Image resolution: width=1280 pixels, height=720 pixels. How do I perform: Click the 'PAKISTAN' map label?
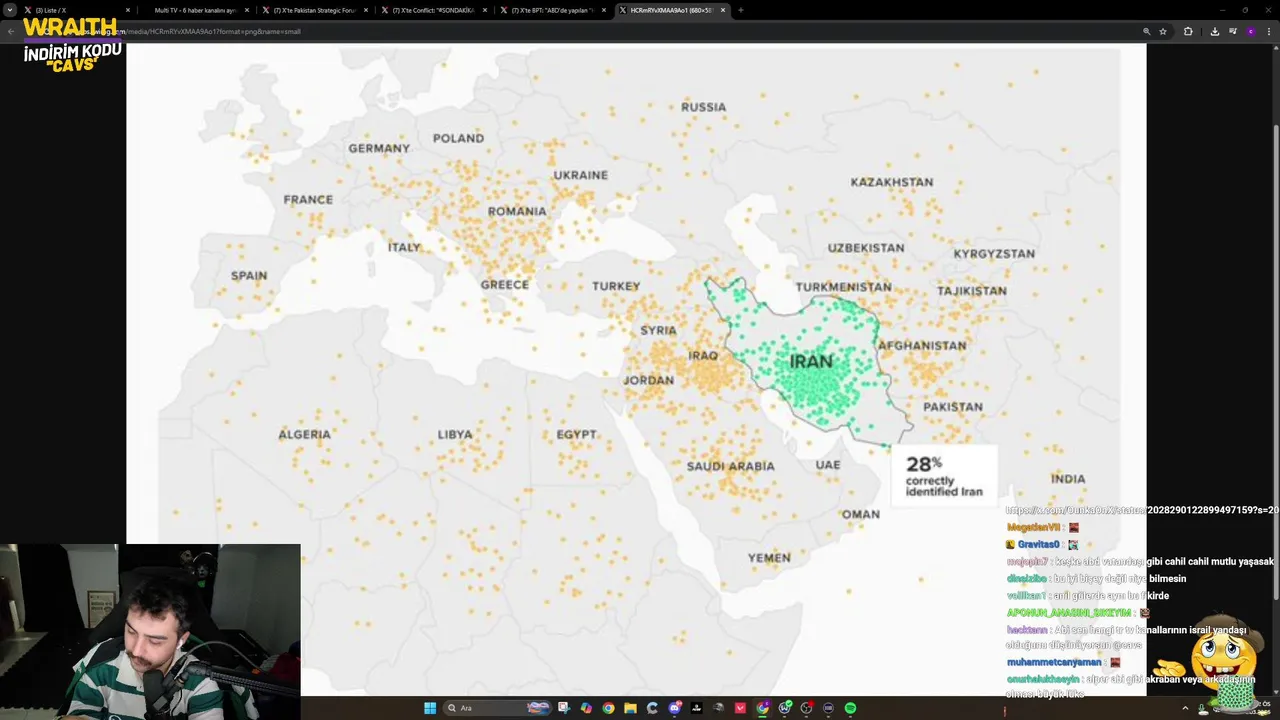[x=952, y=407]
